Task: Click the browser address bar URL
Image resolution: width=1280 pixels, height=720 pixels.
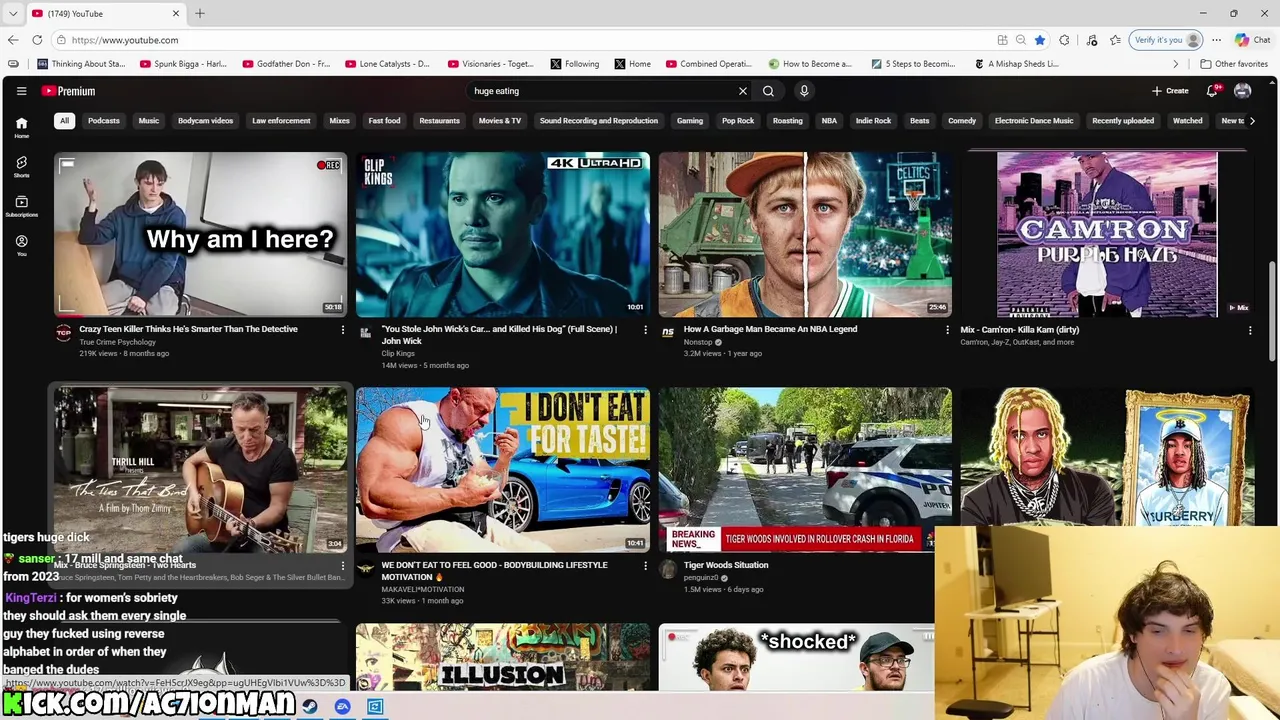Action: point(125,40)
